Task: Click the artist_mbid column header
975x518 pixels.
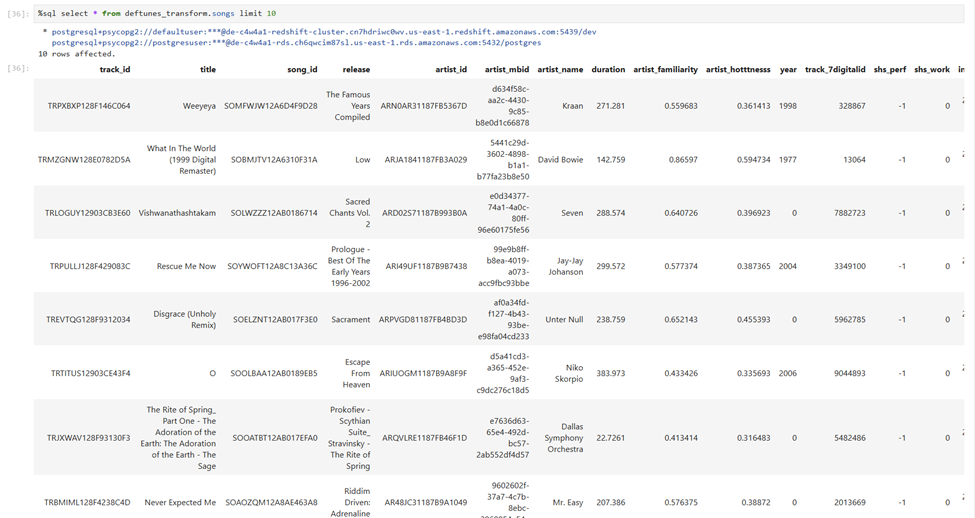Action: tap(507, 70)
